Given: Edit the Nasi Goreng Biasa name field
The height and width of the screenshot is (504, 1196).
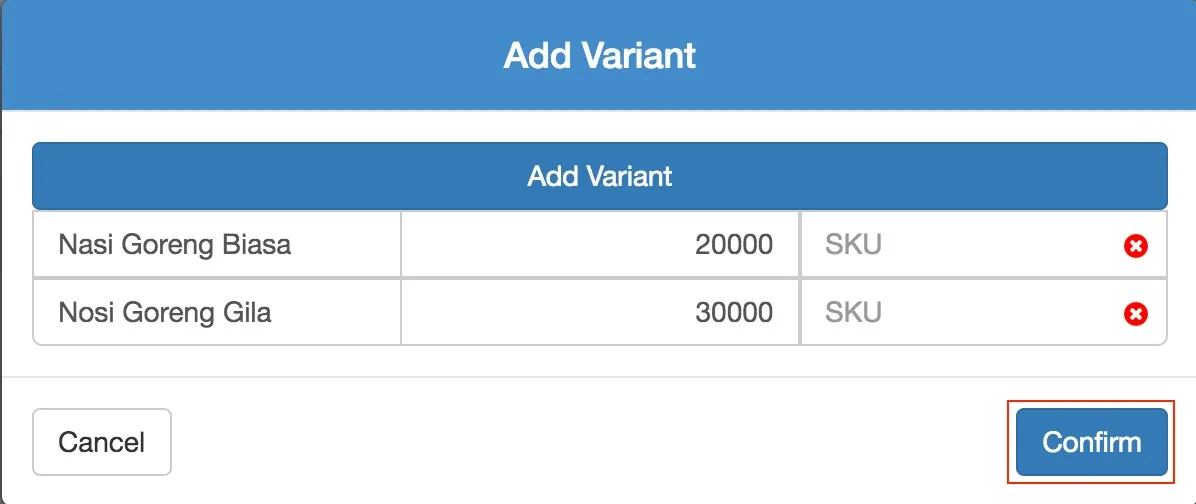Looking at the screenshot, I should [x=217, y=245].
